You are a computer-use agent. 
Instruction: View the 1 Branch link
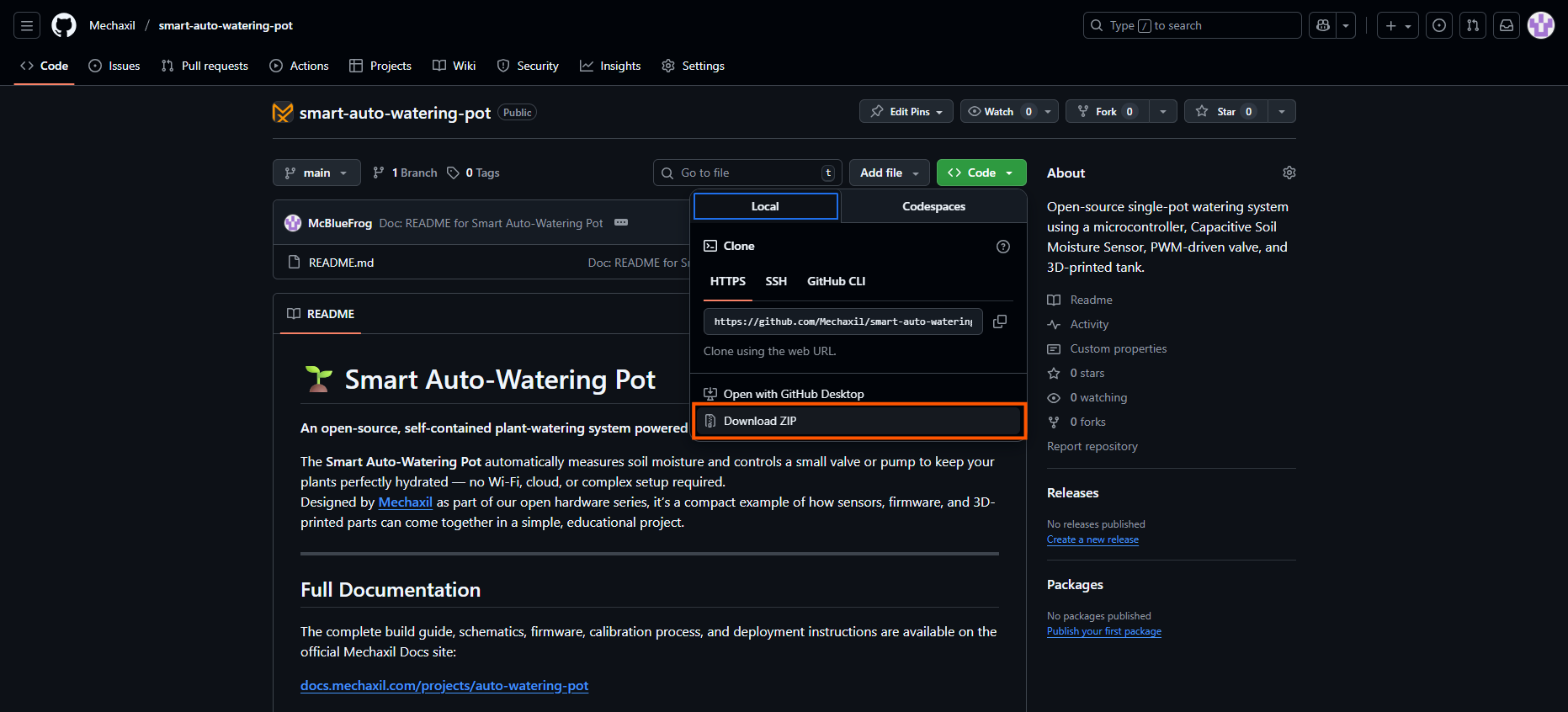405,173
